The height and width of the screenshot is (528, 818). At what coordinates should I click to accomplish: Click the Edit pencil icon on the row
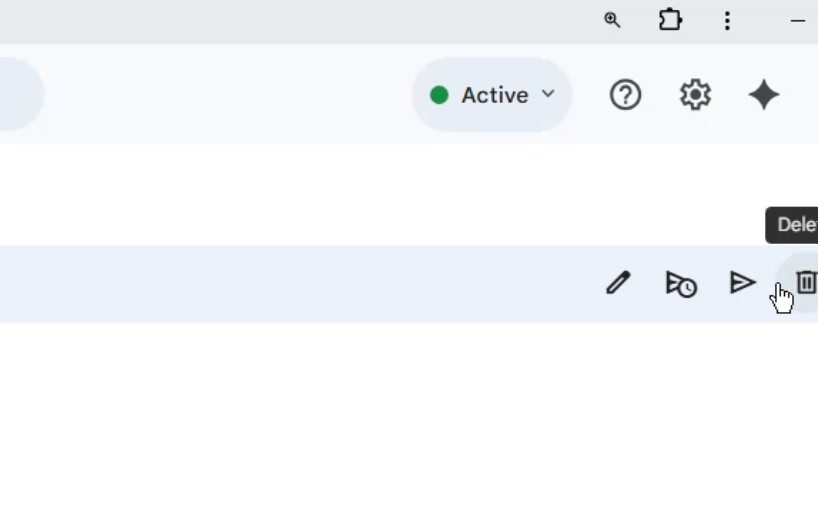pyautogui.click(x=618, y=283)
